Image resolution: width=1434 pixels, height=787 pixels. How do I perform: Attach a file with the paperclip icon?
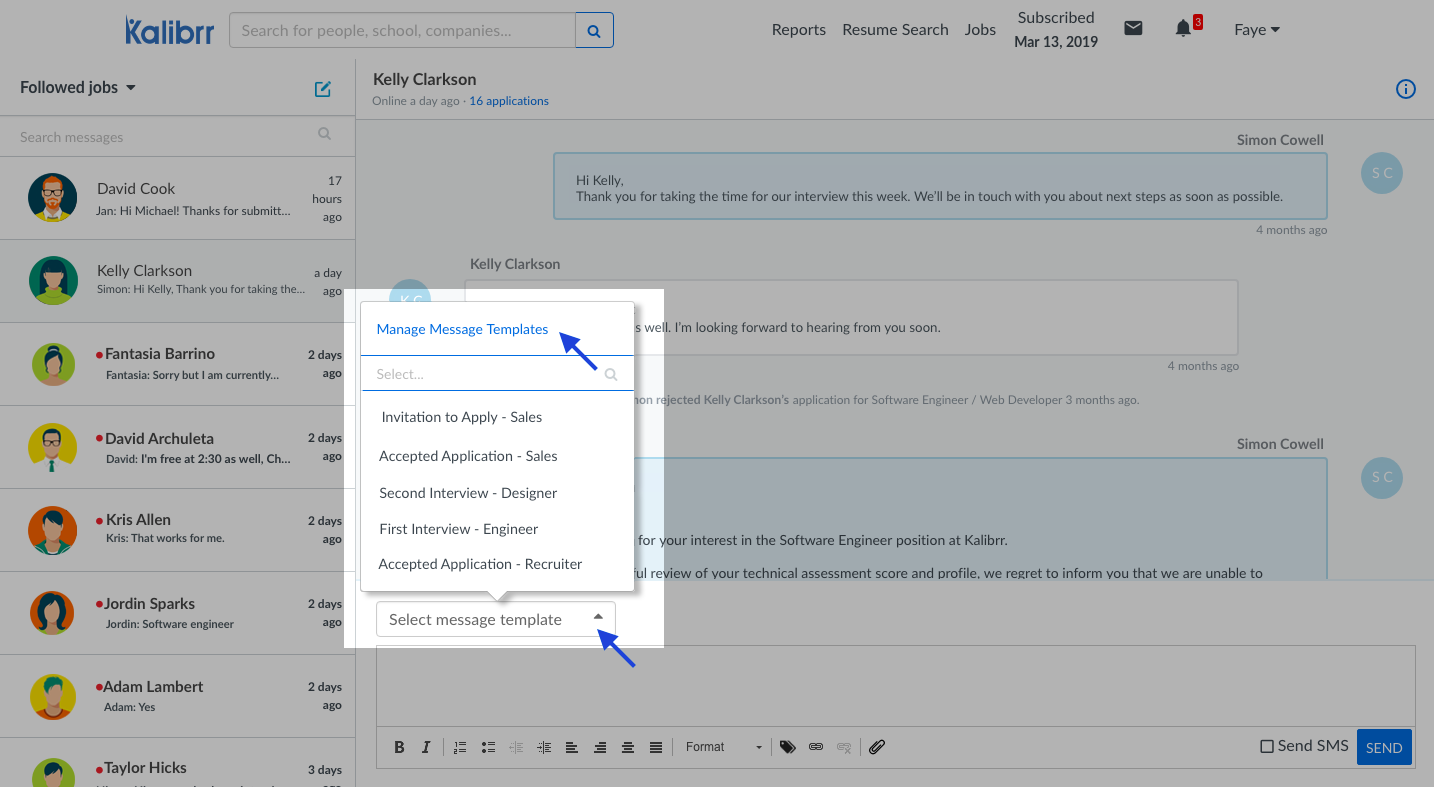point(877,746)
